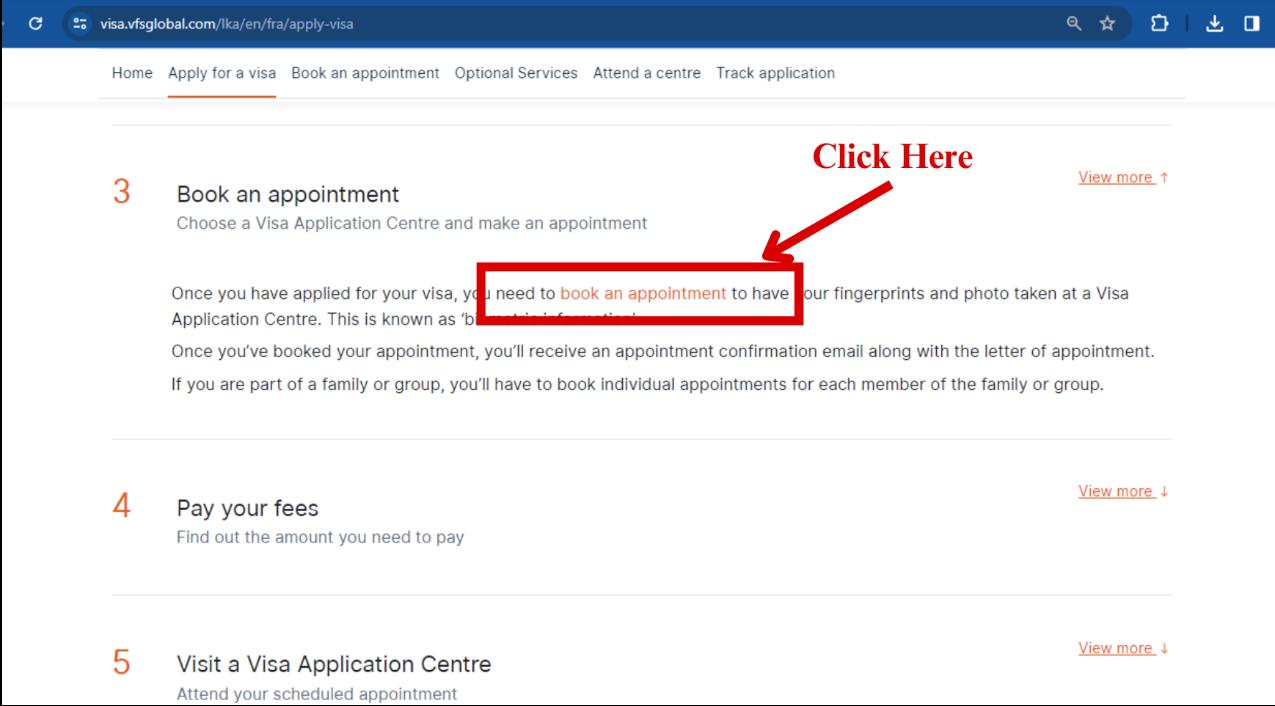Go to the Home nav item
The image size is (1275, 706).
tap(132, 73)
